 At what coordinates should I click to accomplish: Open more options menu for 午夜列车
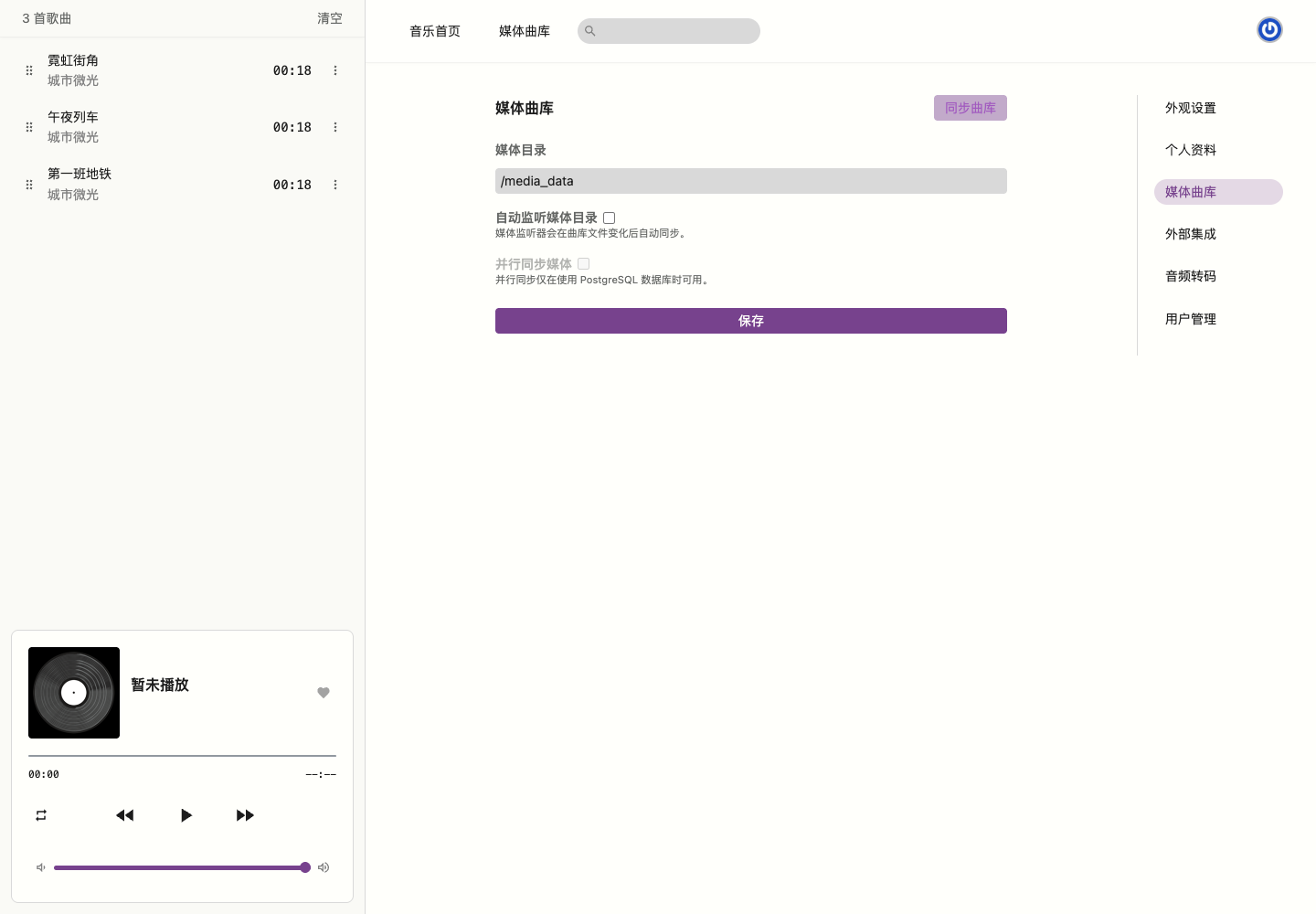(x=335, y=127)
